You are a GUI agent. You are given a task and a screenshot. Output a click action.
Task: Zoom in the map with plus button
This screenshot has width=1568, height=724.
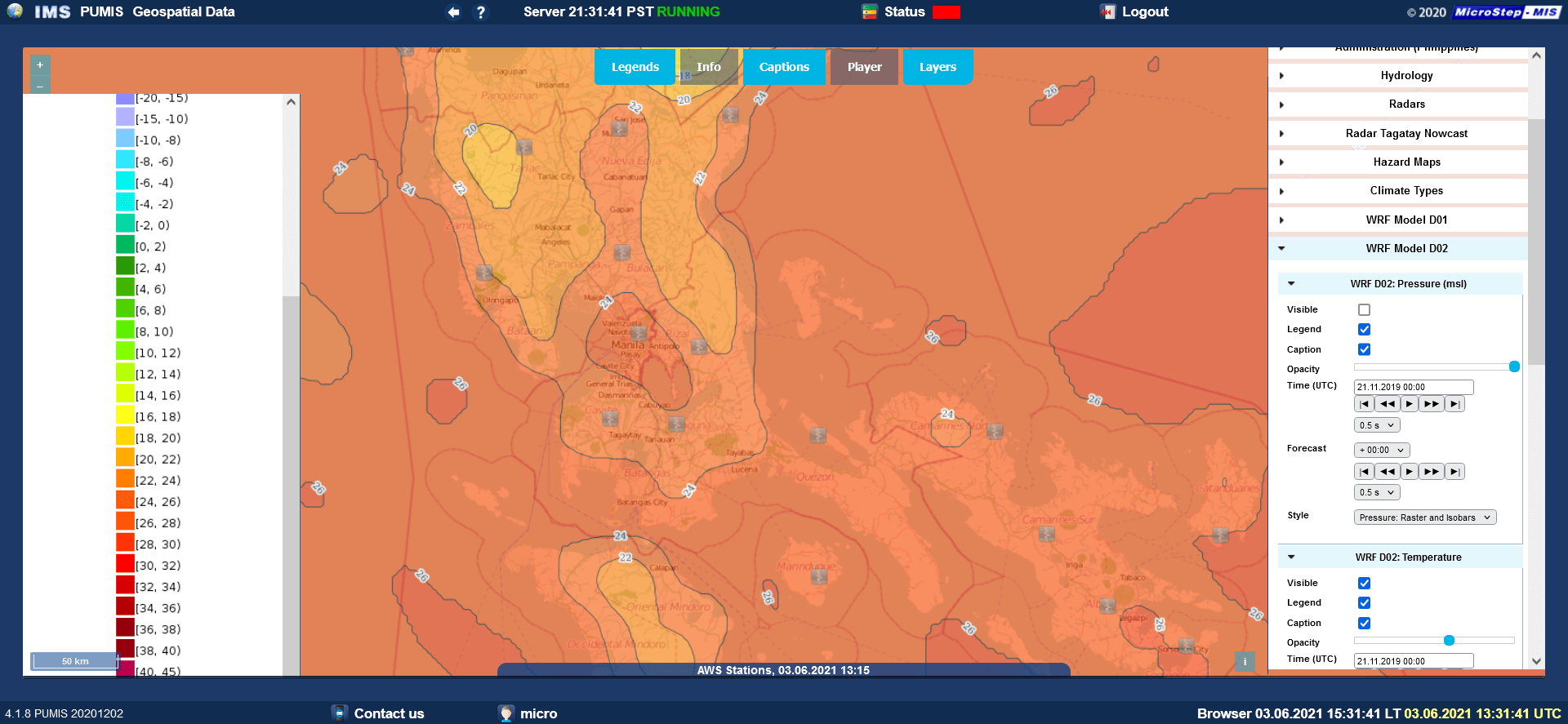[40, 64]
